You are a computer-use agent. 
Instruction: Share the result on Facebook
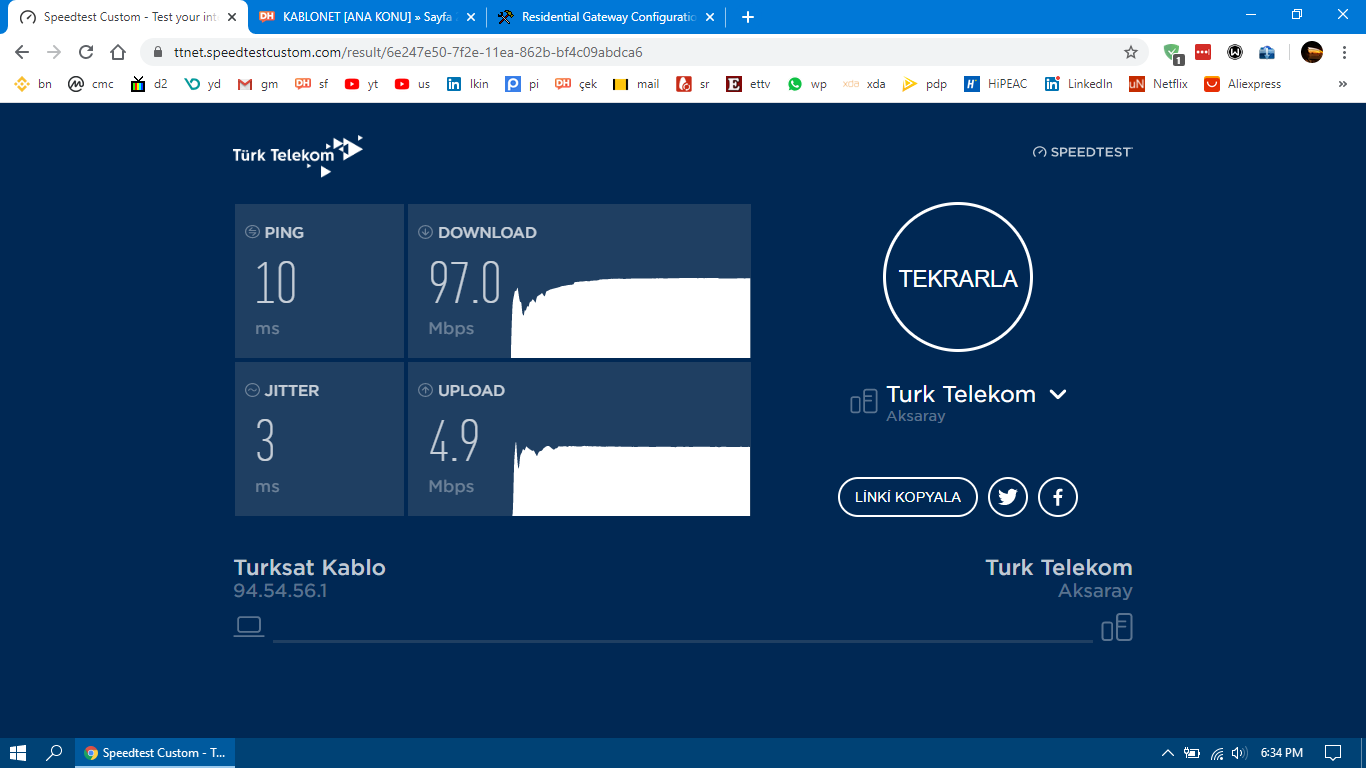click(x=1057, y=497)
